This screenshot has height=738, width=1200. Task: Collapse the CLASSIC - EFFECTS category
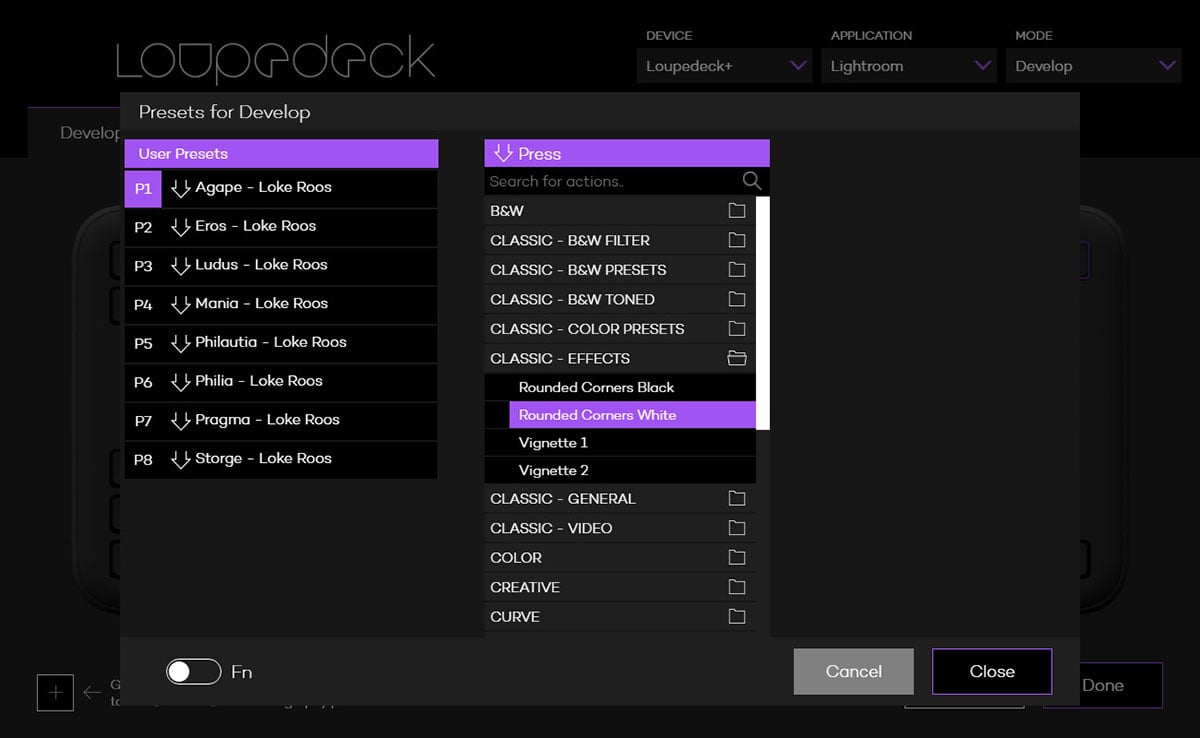pos(620,358)
